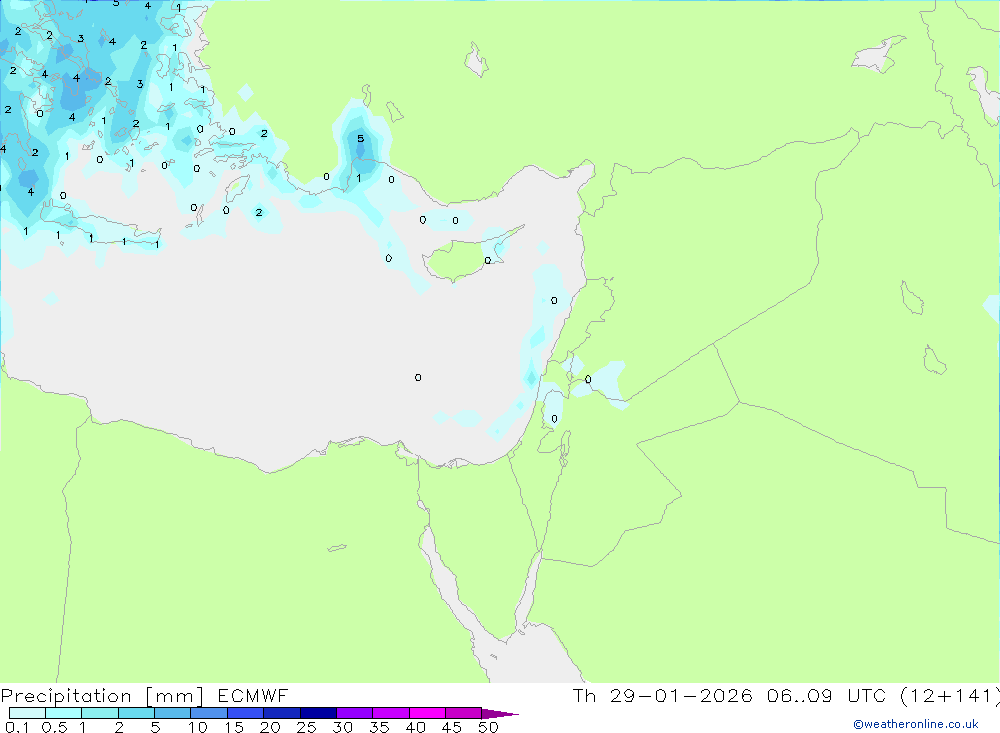Select the 1–2 mm legend color swatch
The width and height of the screenshot is (1000, 733).
pyautogui.click(x=100, y=713)
